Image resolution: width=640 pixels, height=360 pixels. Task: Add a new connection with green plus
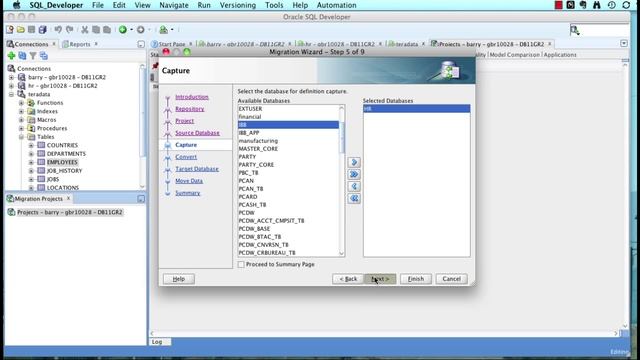[x=11, y=56]
